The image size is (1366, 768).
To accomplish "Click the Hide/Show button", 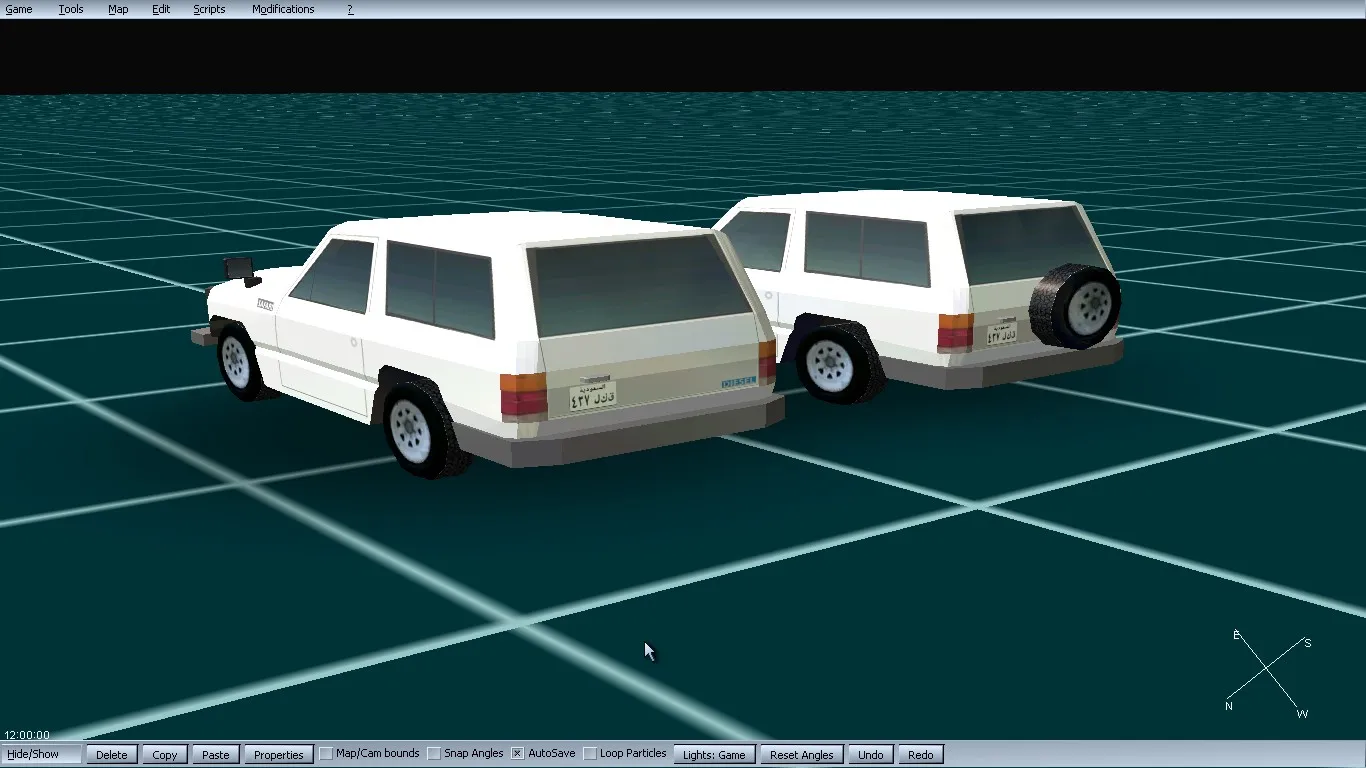I will tap(41, 754).
